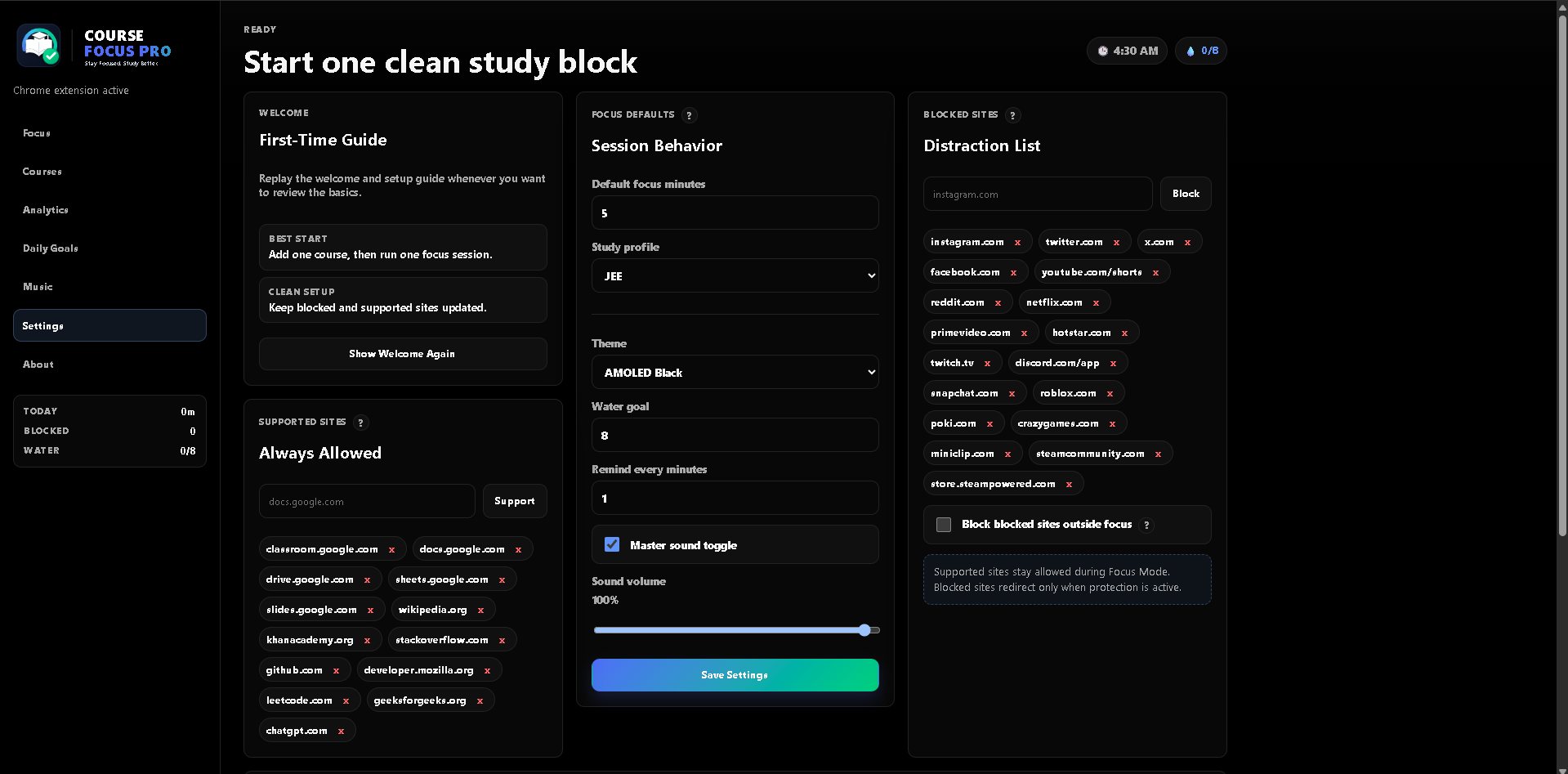The height and width of the screenshot is (774, 1568).
Task: Open Focus Defaults help question mark
Action: click(x=689, y=115)
